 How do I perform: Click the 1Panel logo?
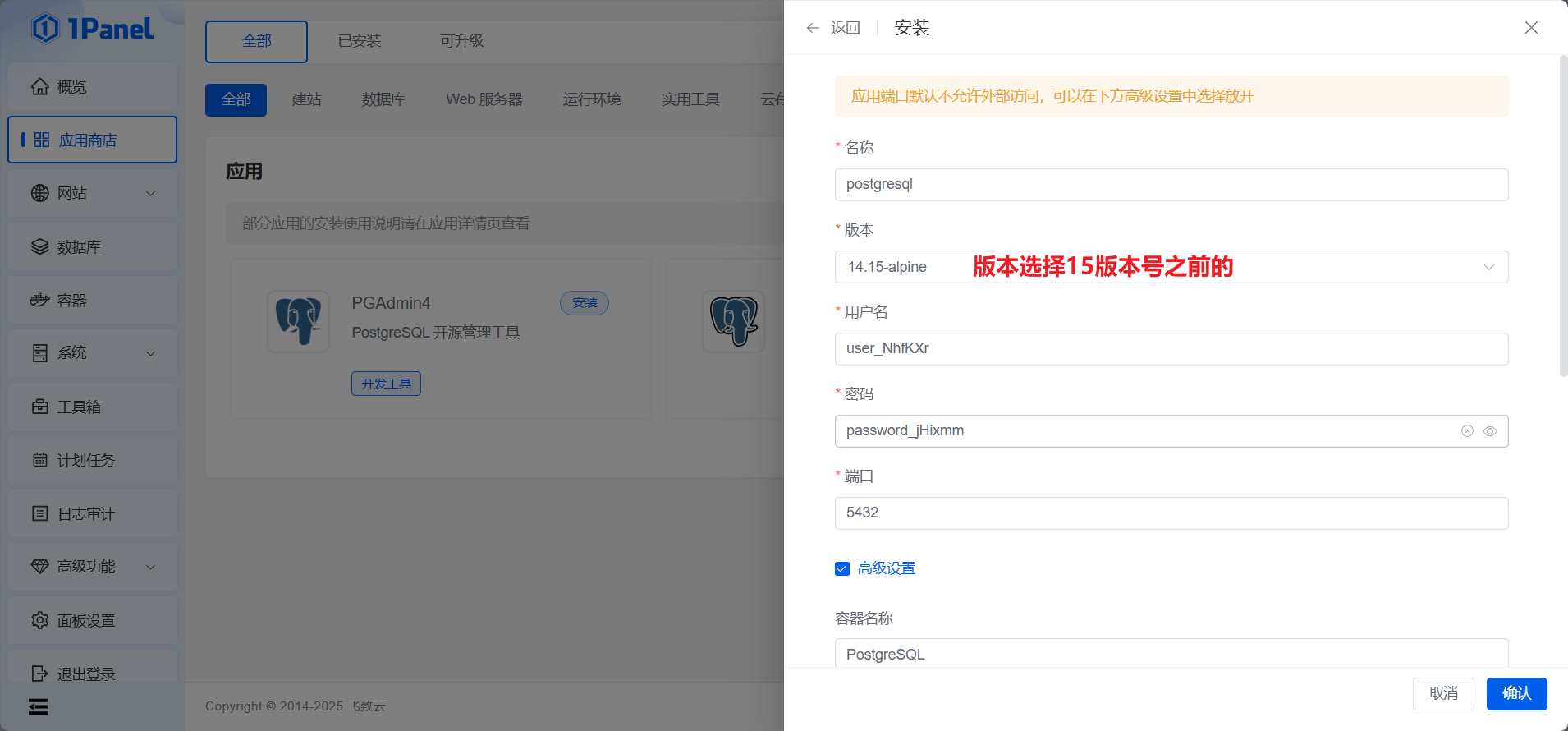(x=92, y=29)
